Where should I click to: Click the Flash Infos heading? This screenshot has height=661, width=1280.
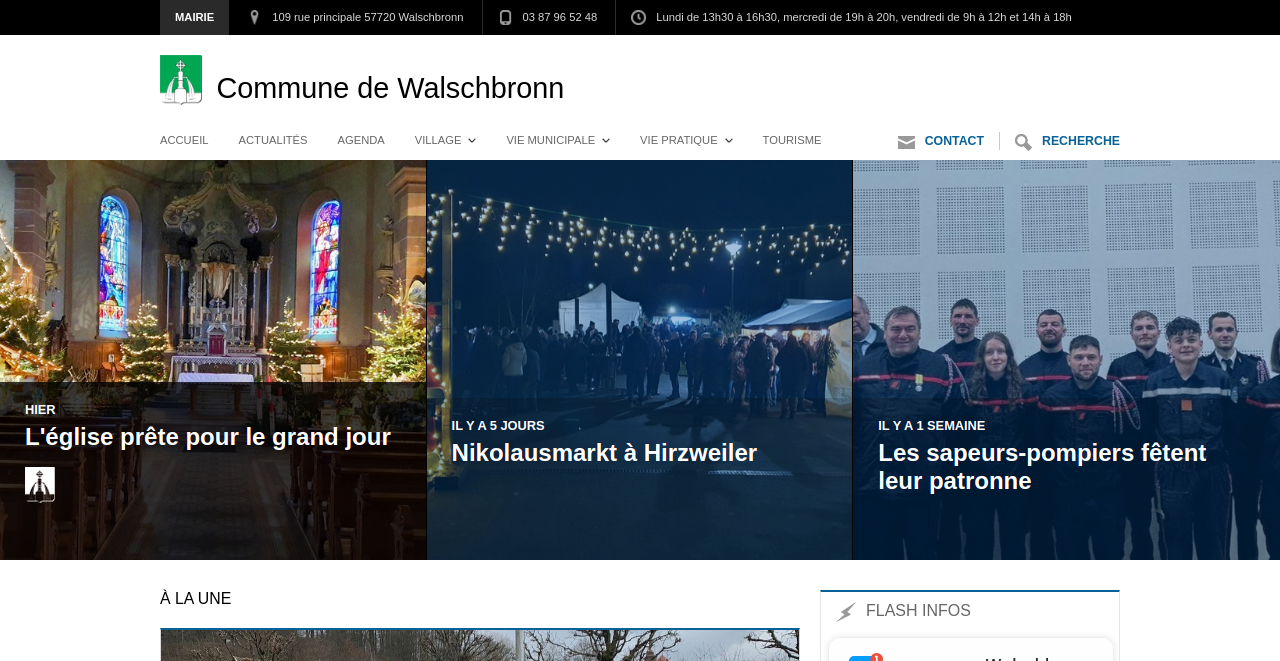point(918,611)
